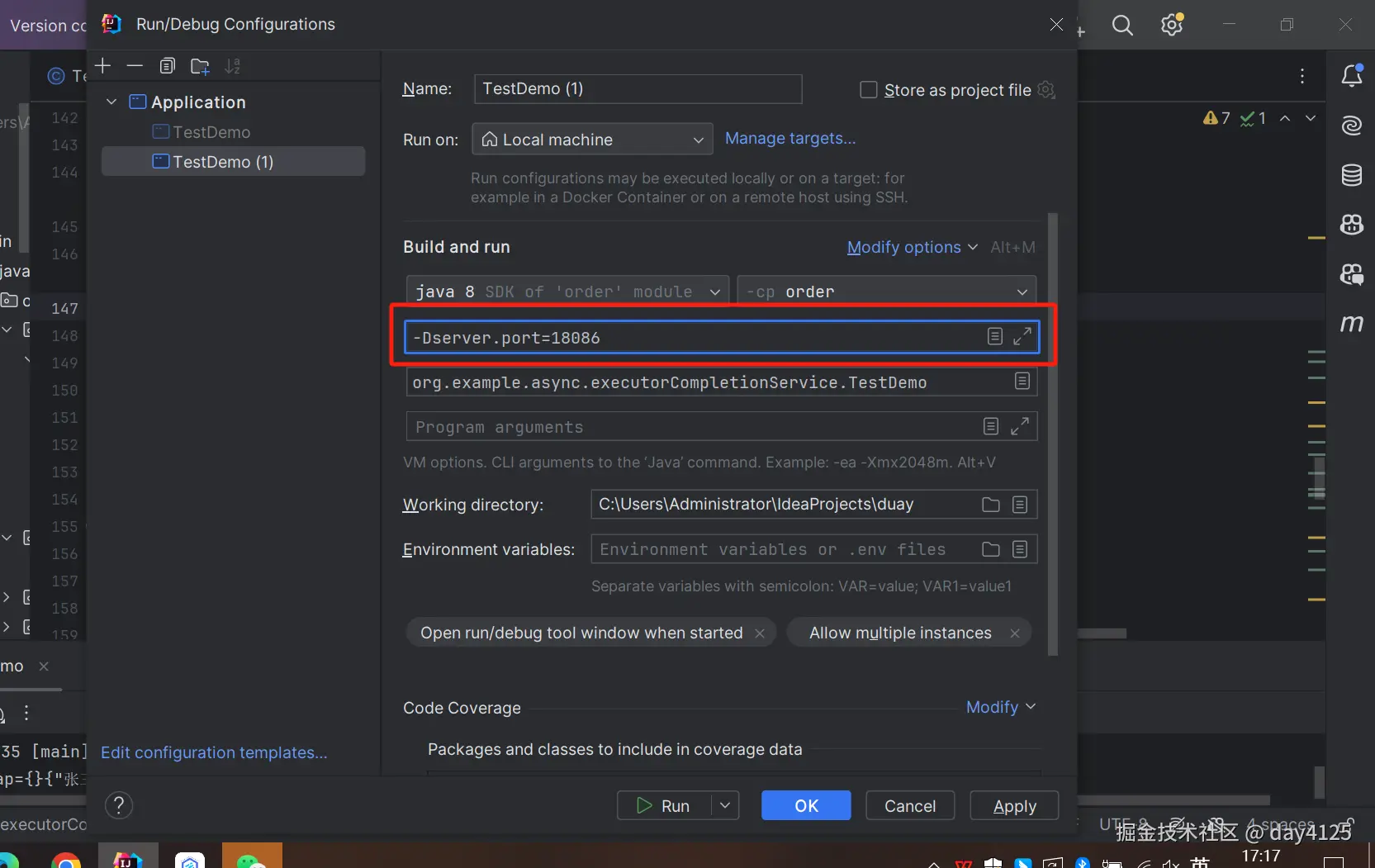Open the -cp order classpath dropdown
The image size is (1375, 868).
pyautogui.click(x=886, y=292)
